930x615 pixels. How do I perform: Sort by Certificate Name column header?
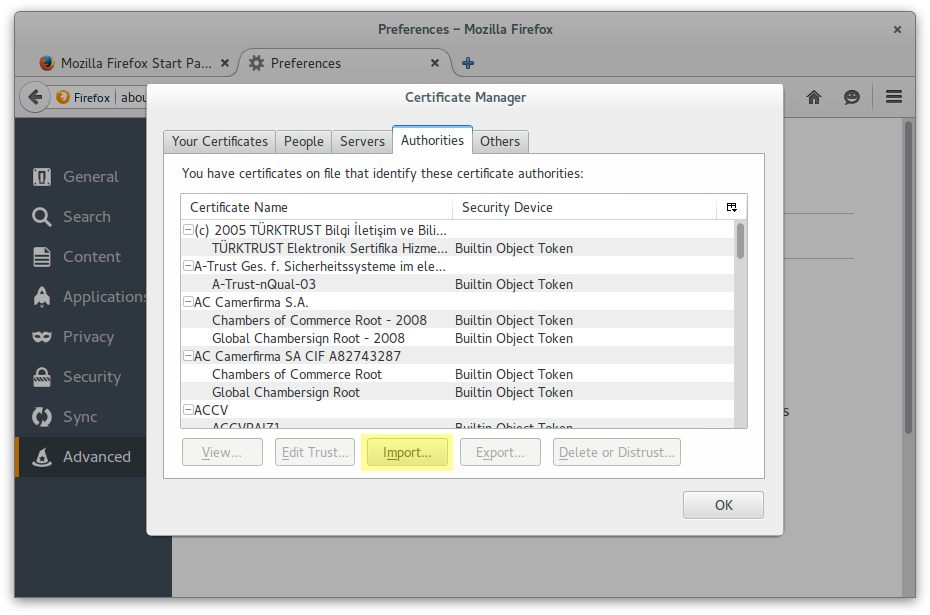point(317,208)
